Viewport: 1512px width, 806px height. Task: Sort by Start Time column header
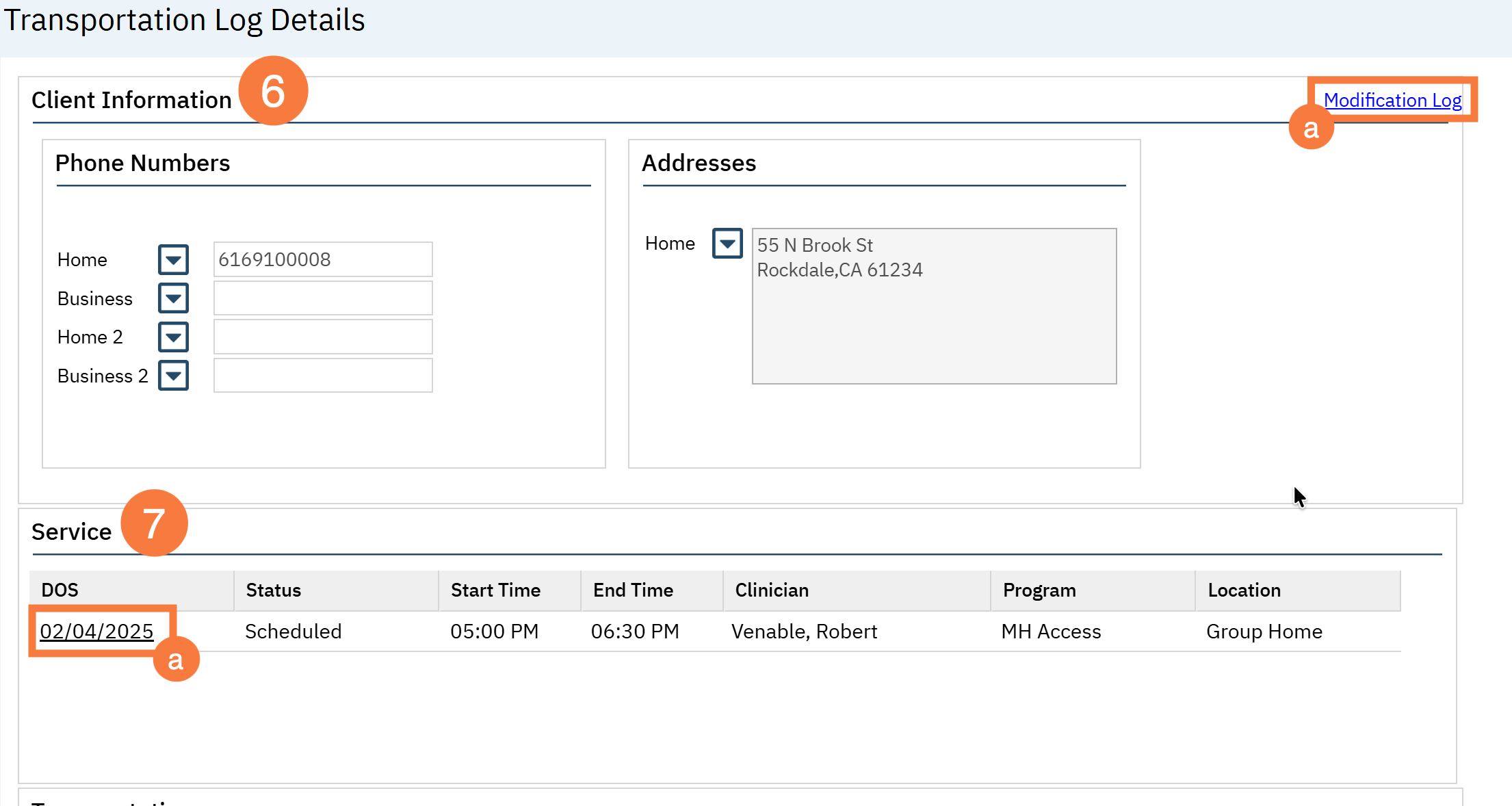495,590
